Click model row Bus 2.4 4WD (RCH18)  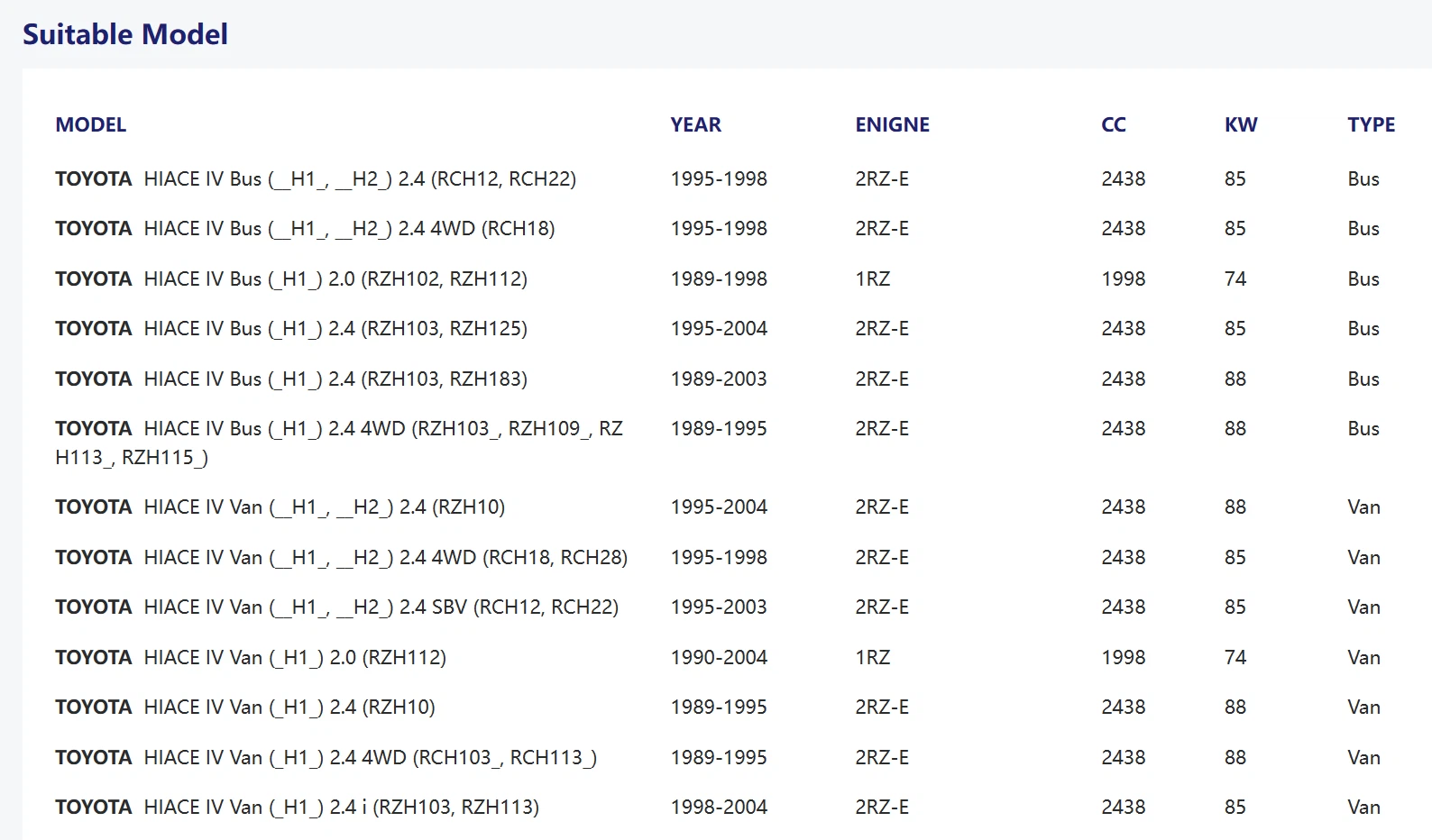[x=305, y=228]
